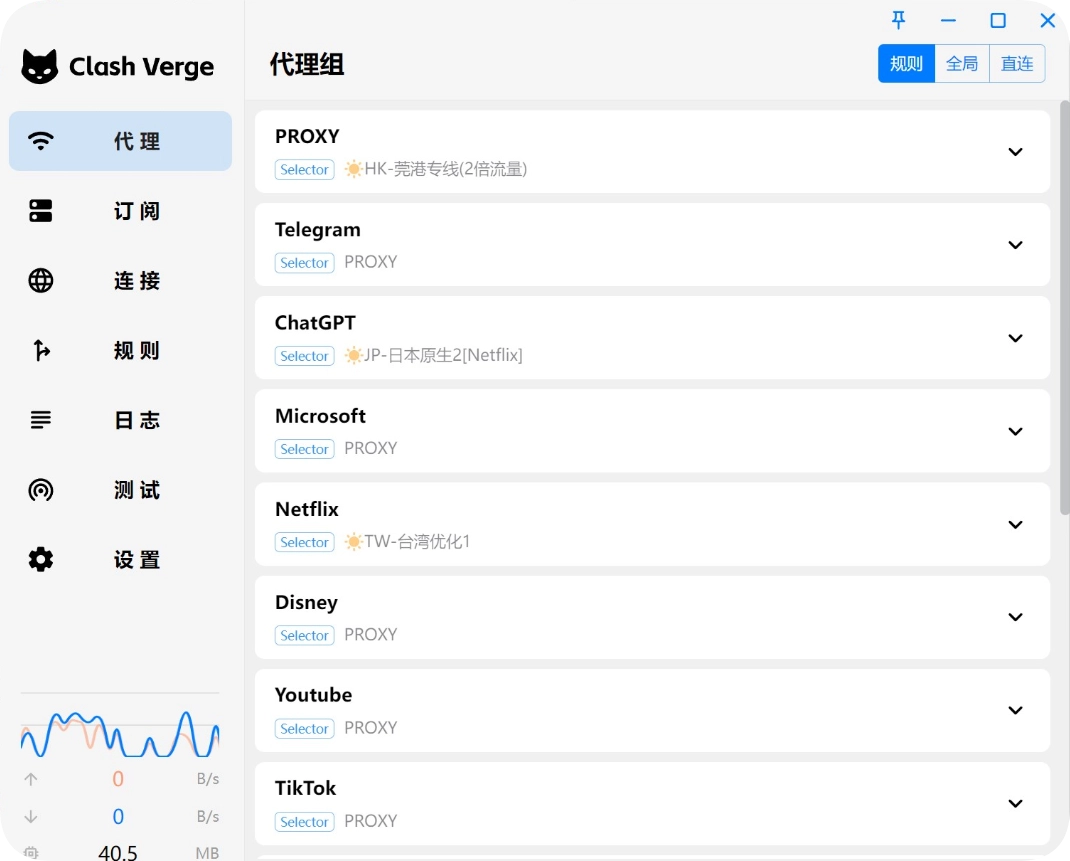The height and width of the screenshot is (861, 1070).
Task: Go to the 日志 logs page
Action: click(x=137, y=420)
